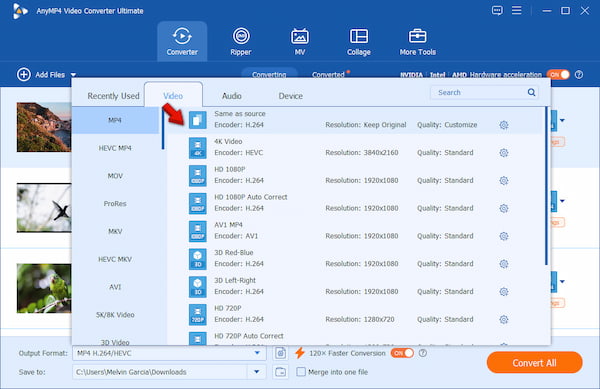Image resolution: width=600 pixels, height=389 pixels.
Task: Open the save folder icon
Action: coord(280,372)
